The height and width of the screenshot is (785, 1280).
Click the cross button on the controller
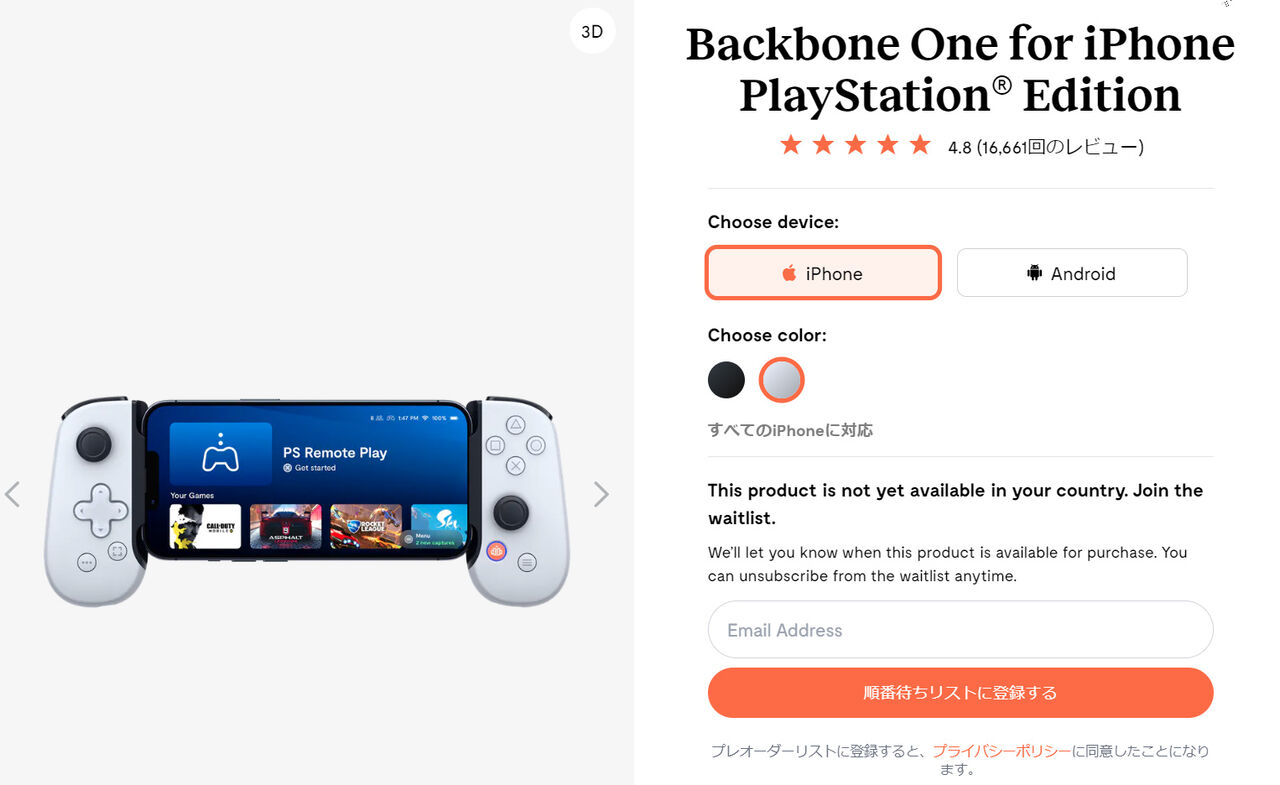click(515, 465)
